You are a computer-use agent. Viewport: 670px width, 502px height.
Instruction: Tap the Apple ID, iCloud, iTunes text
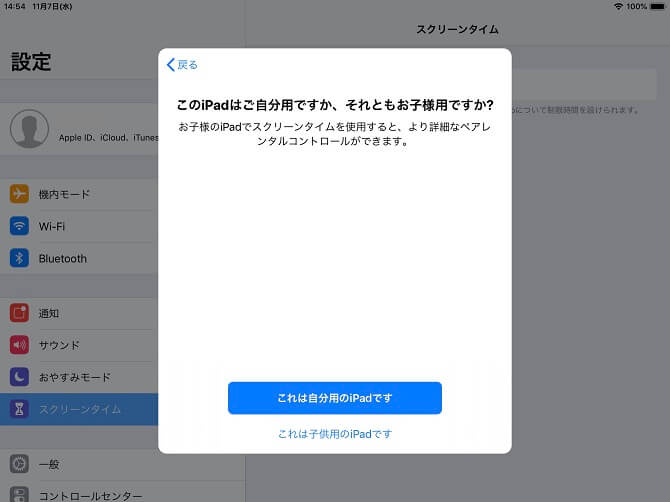click(109, 138)
